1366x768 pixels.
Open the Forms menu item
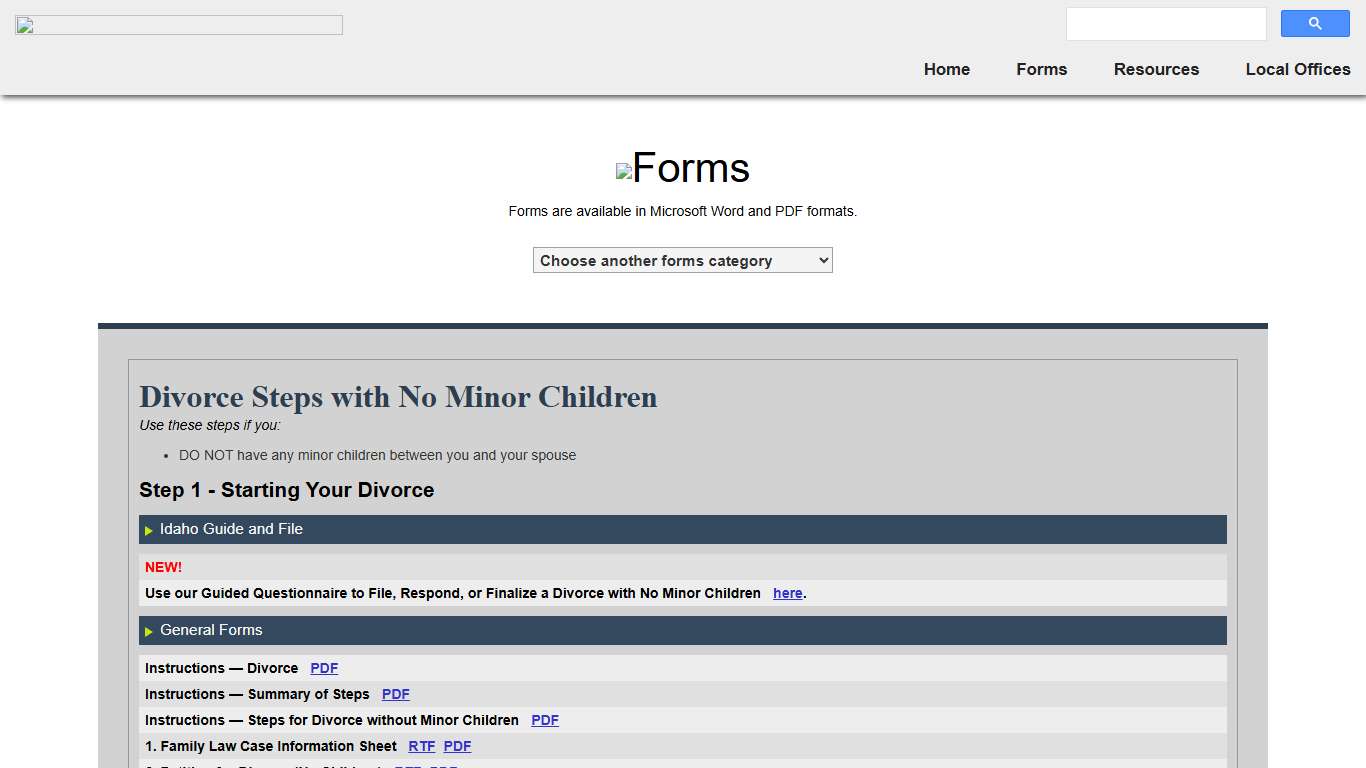click(1041, 69)
